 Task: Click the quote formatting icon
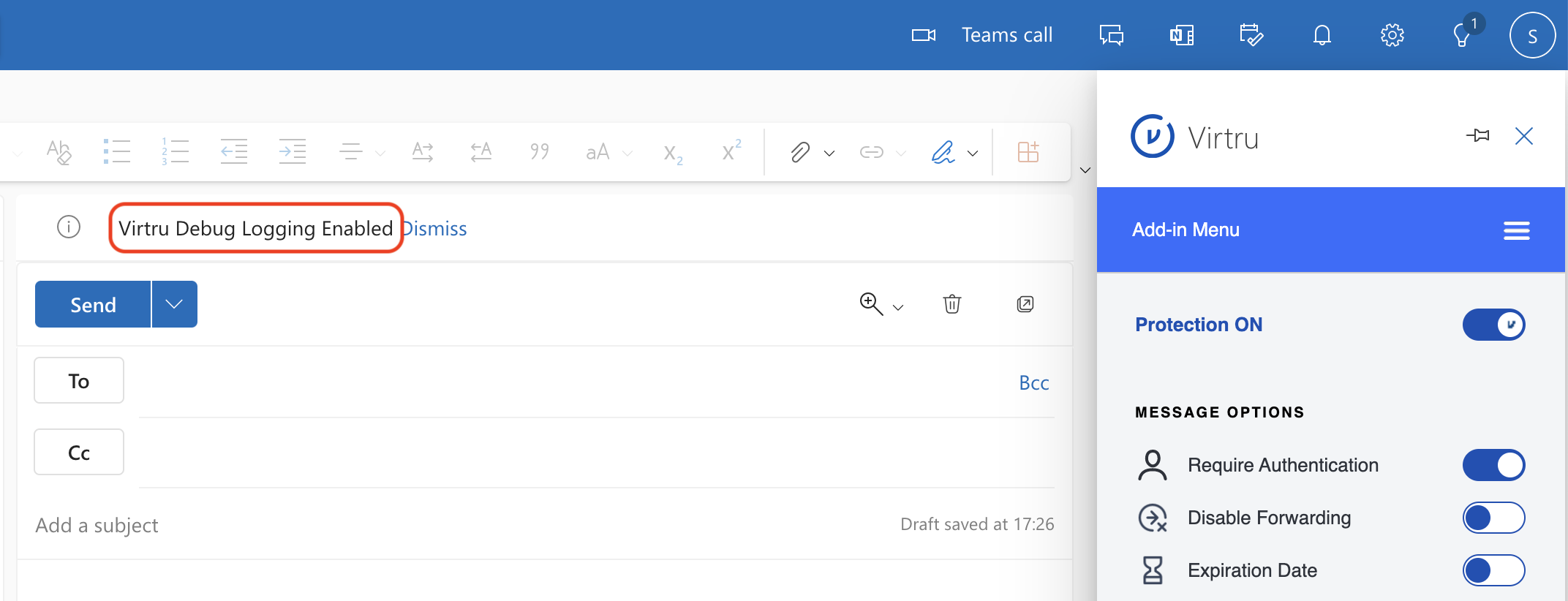click(x=540, y=151)
